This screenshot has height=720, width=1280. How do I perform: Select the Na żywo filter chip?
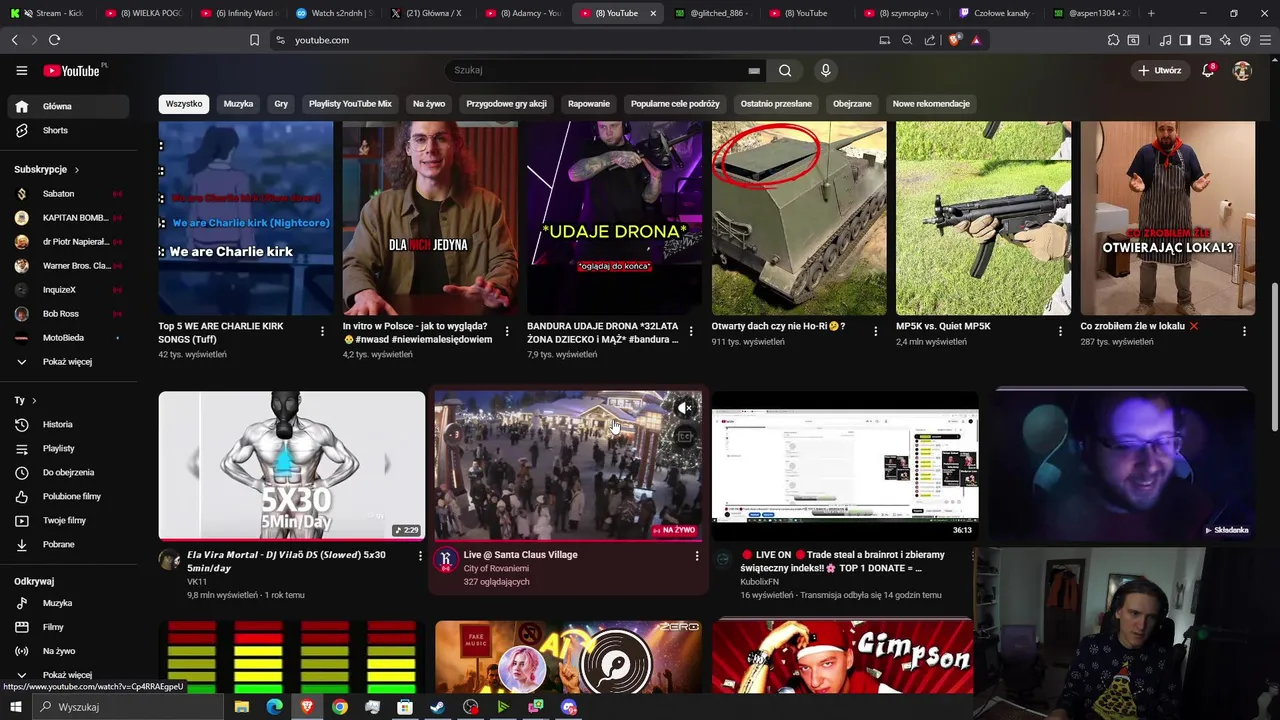click(x=429, y=104)
